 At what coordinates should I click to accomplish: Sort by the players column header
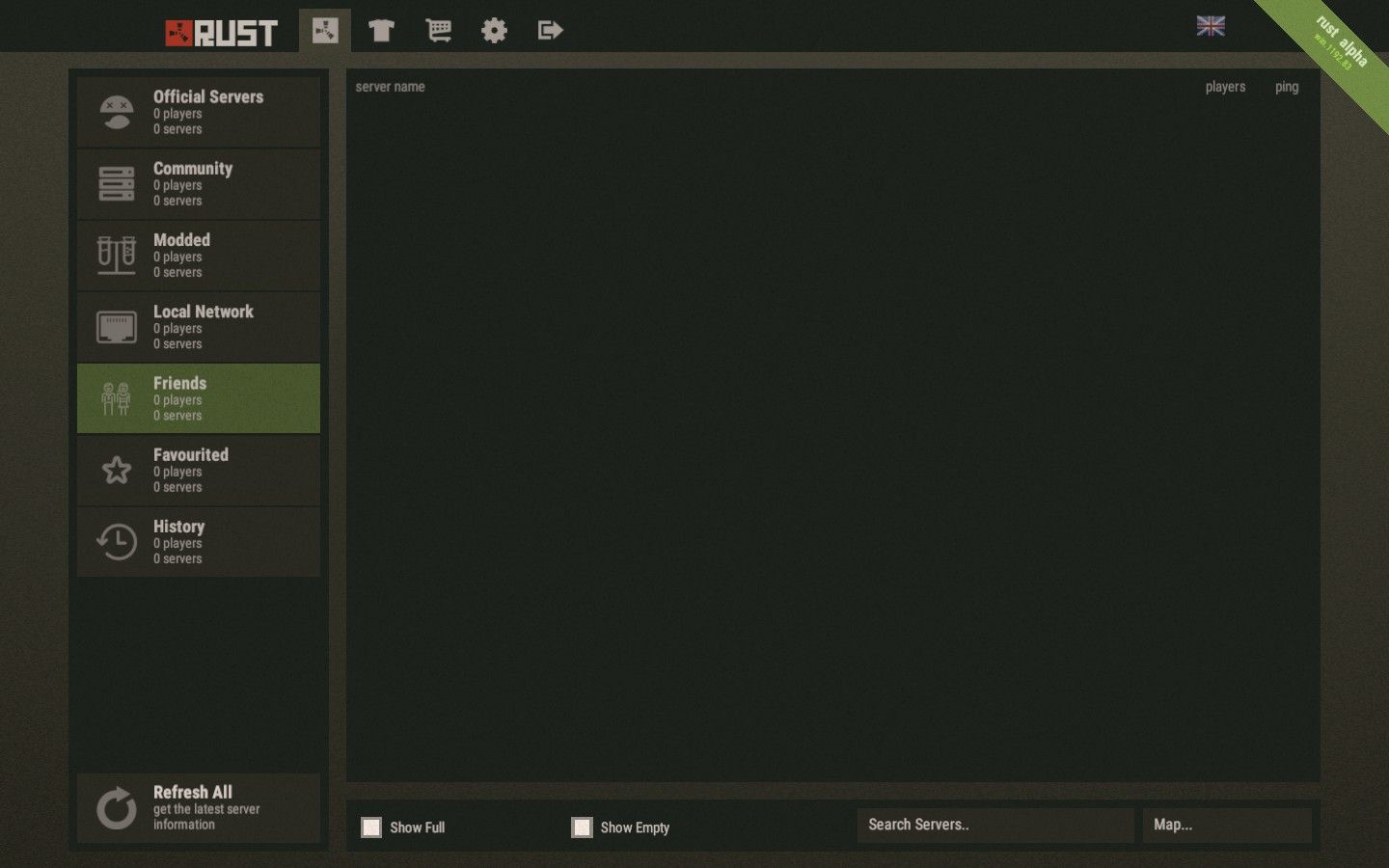tap(1225, 87)
